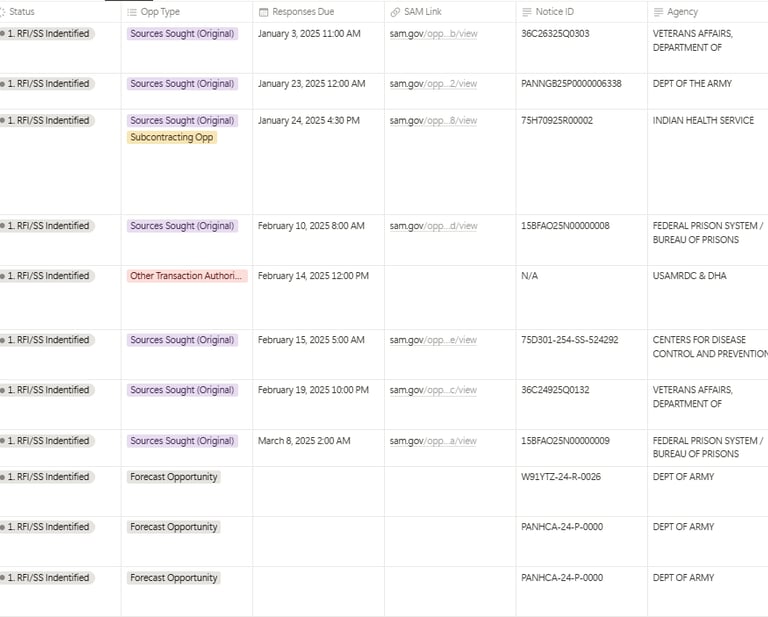
Task: Select the Subcontracting Opp yellow tag
Action: click(x=172, y=138)
